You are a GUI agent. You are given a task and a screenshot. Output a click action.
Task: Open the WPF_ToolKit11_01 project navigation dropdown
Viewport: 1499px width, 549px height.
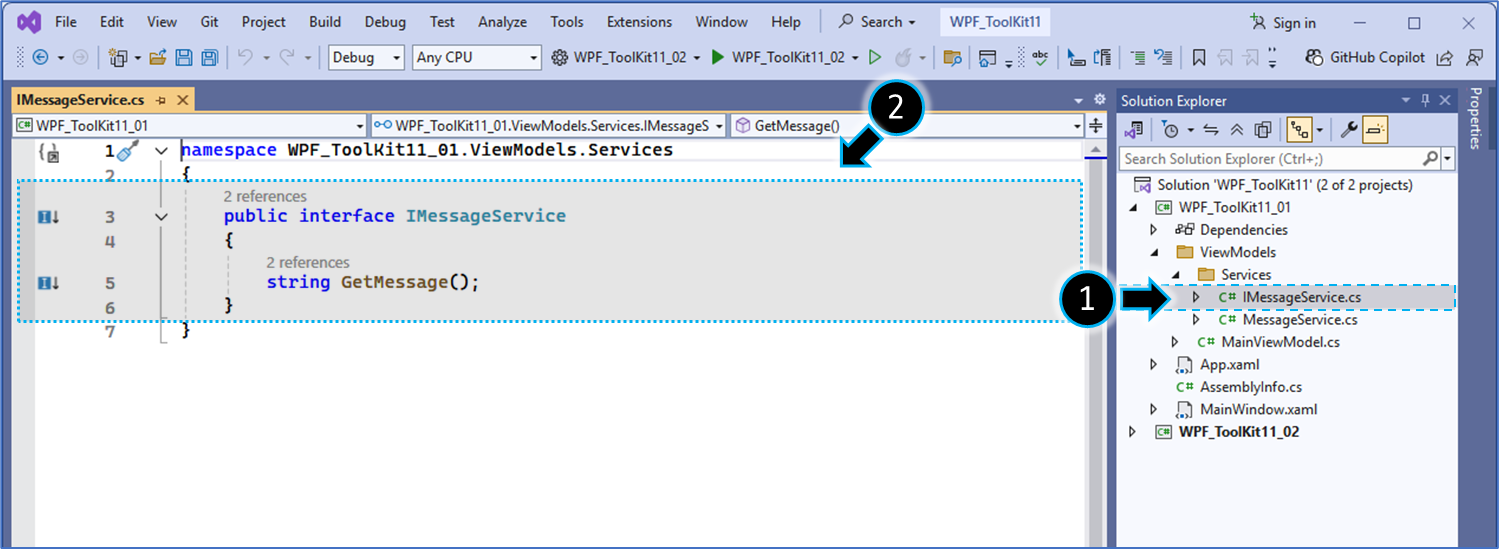pyautogui.click(x=190, y=126)
